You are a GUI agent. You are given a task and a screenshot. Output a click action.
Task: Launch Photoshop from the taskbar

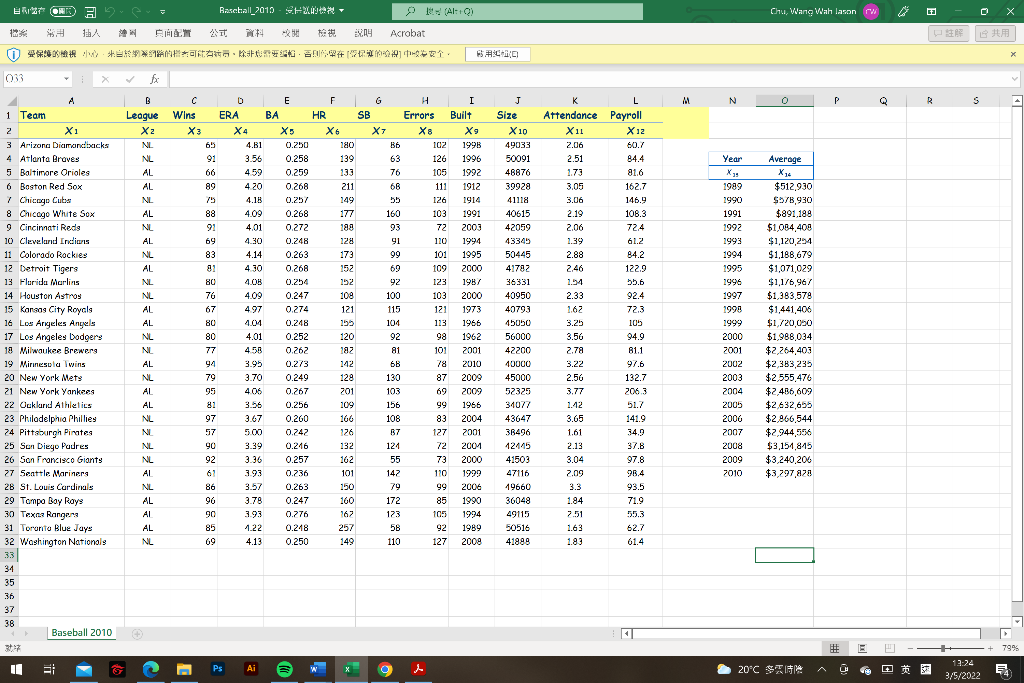pos(217,669)
